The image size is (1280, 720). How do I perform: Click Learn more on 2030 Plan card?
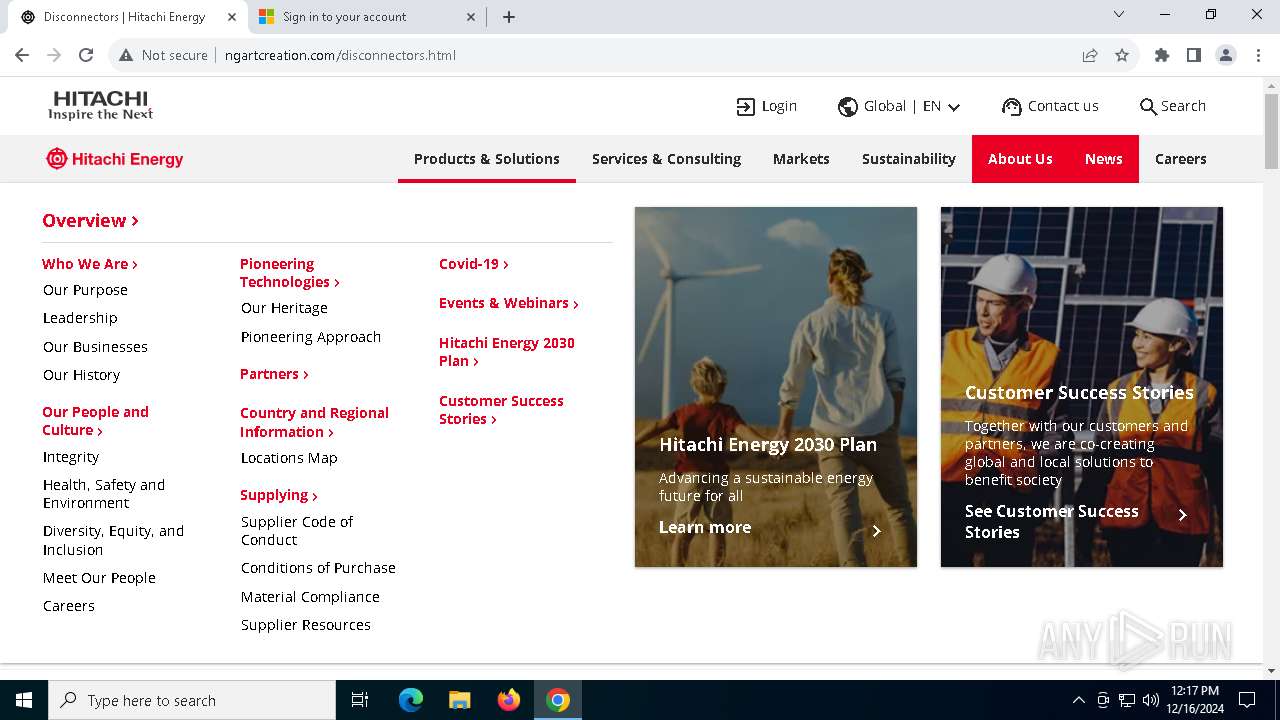(x=705, y=528)
